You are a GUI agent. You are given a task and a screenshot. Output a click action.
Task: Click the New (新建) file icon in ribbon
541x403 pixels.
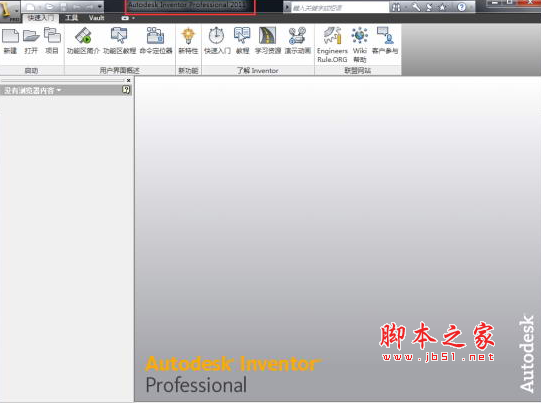[x=10, y=36]
